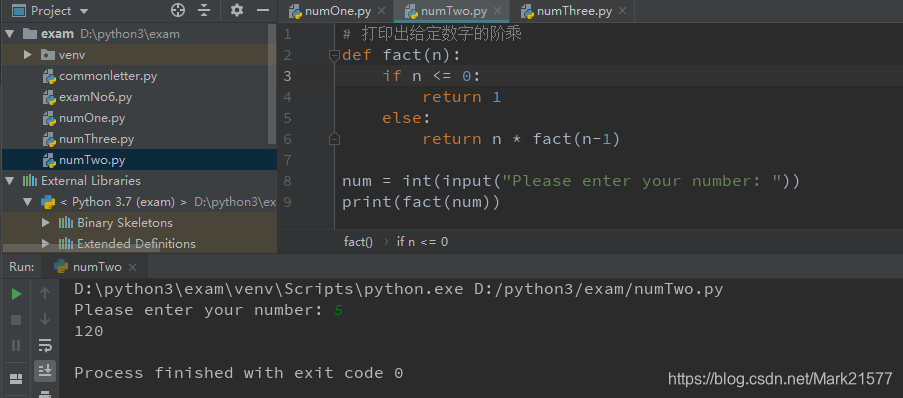Click the D:/python3/exam/numTwo.py path in console
This screenshot has width=903, height=398.
click(x=598, y=289)
